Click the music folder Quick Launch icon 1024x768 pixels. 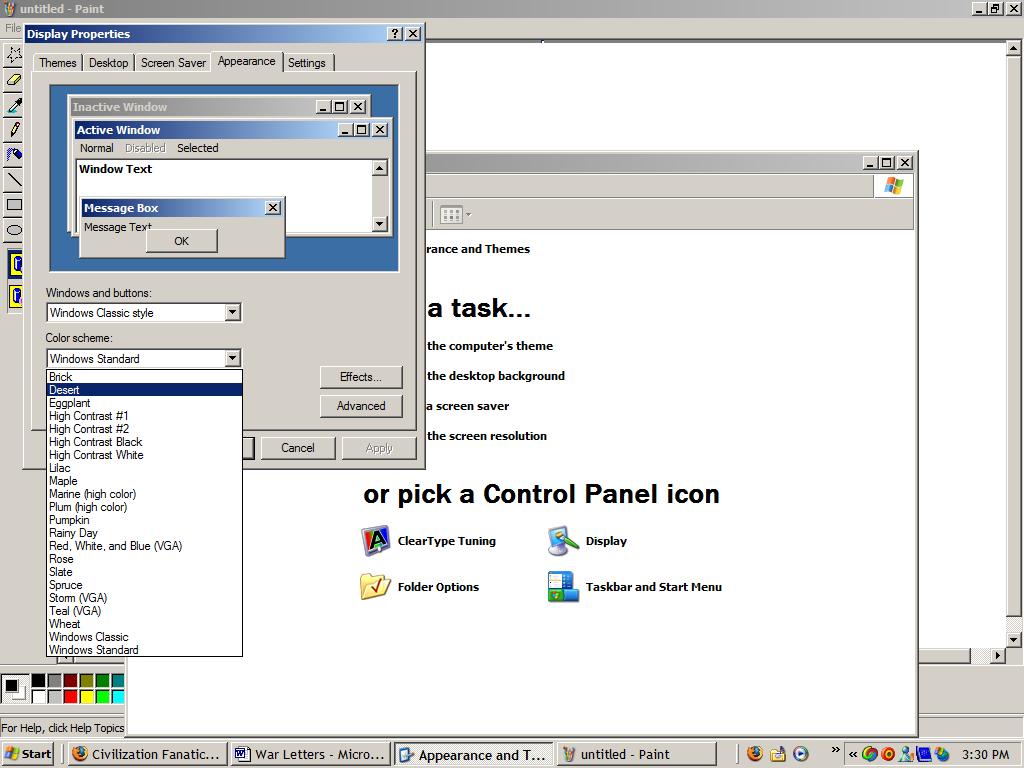(x=777, y=754)
